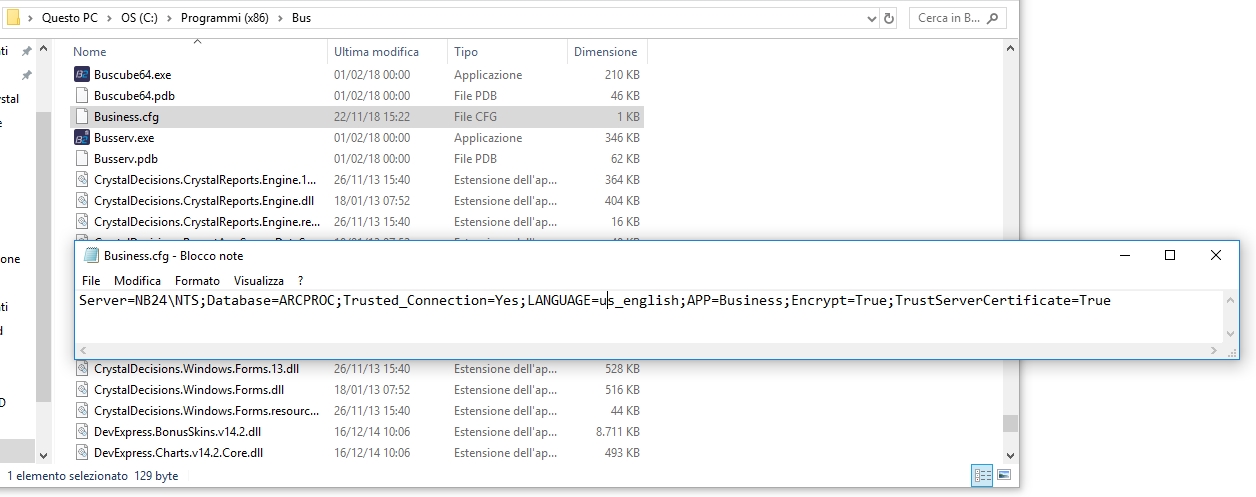1256x497 pixels.
Task: Click the search magnifier icon in Explorer
Action: click(994, 18)
